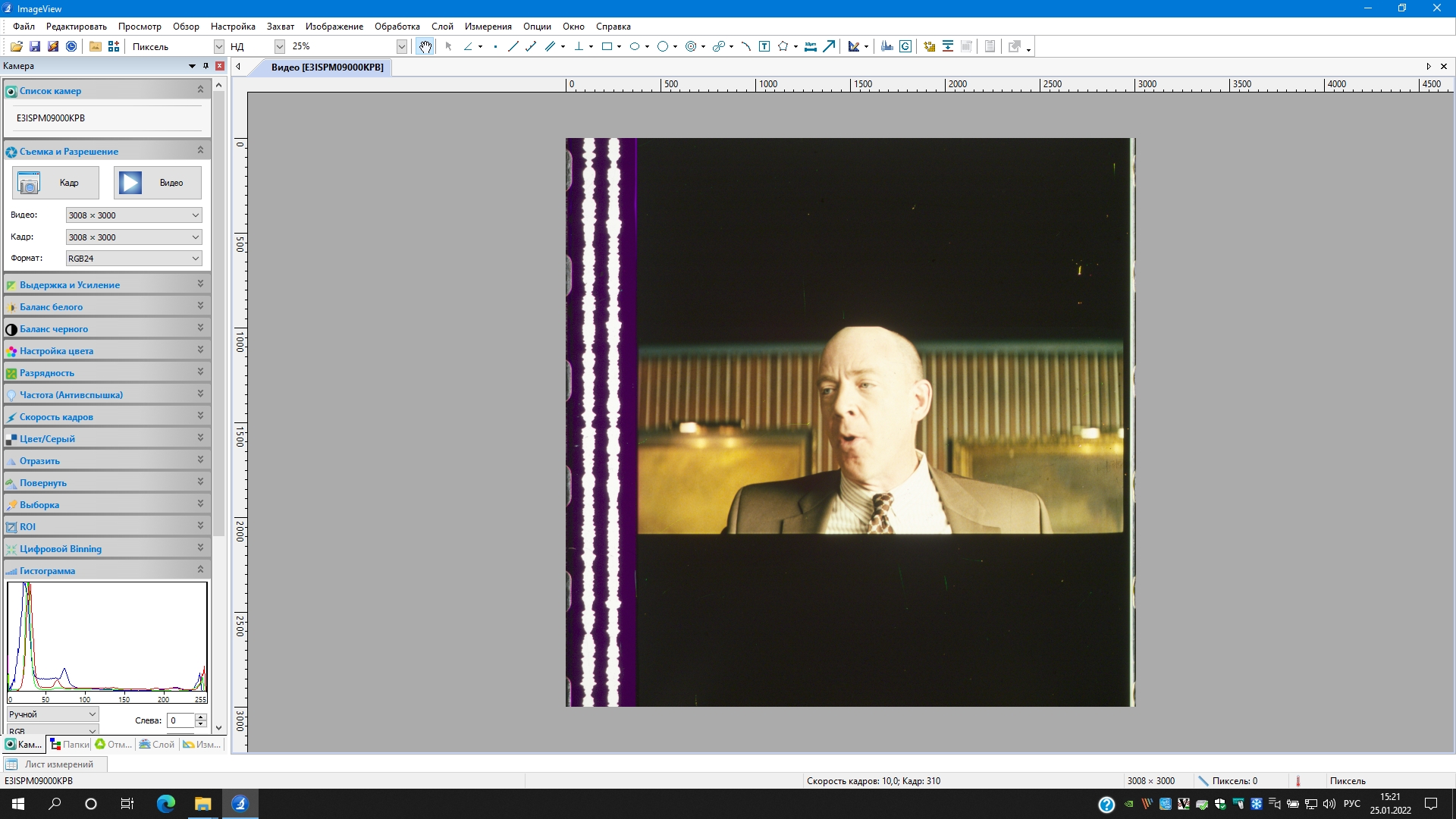
Task: Collapse the Гистограмма section
Action: (200, 570)
